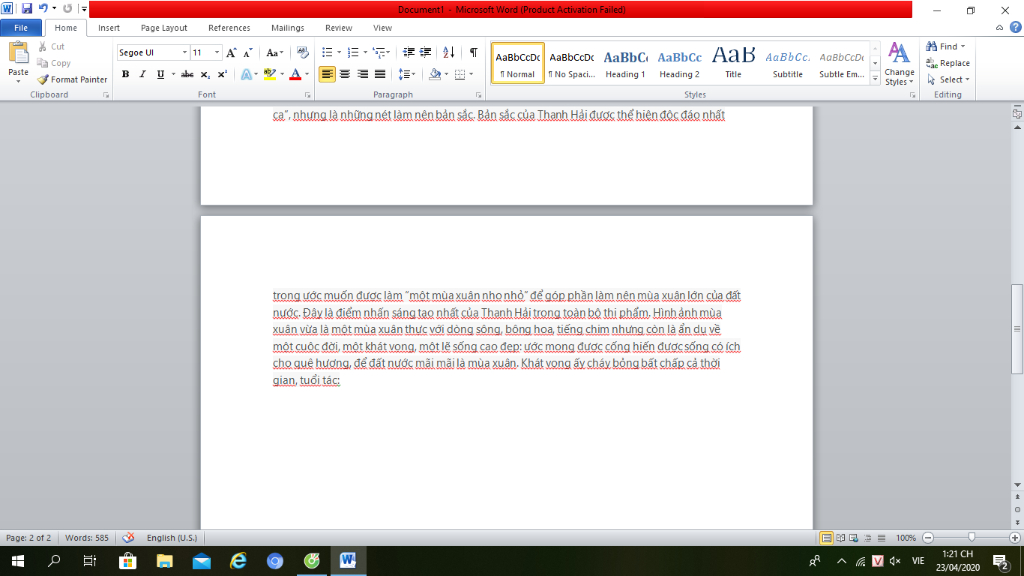Minimize the ribbon with the caret icon

pyautogui.click(x=999, y=27)
